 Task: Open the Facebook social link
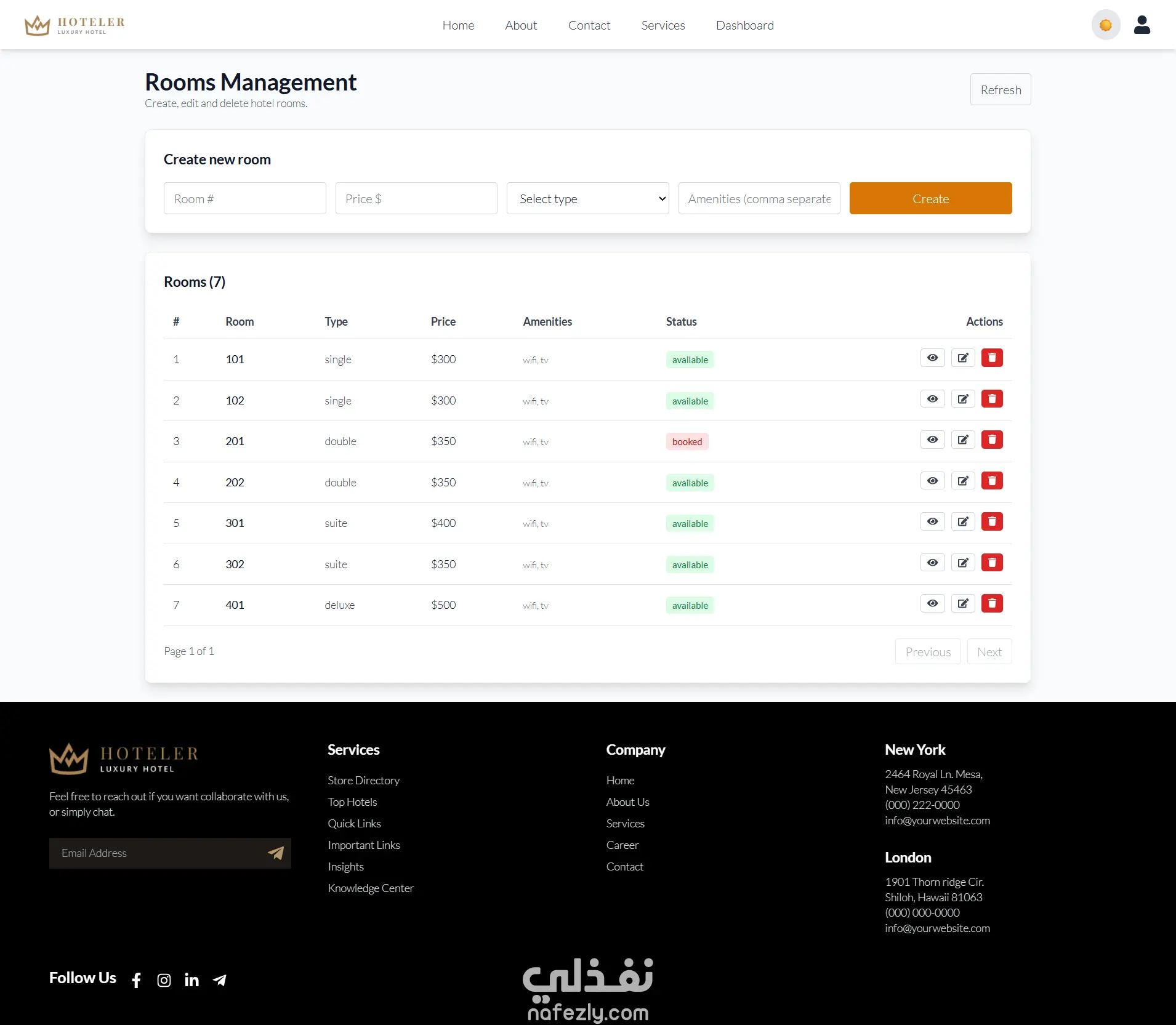click(137, 980)
